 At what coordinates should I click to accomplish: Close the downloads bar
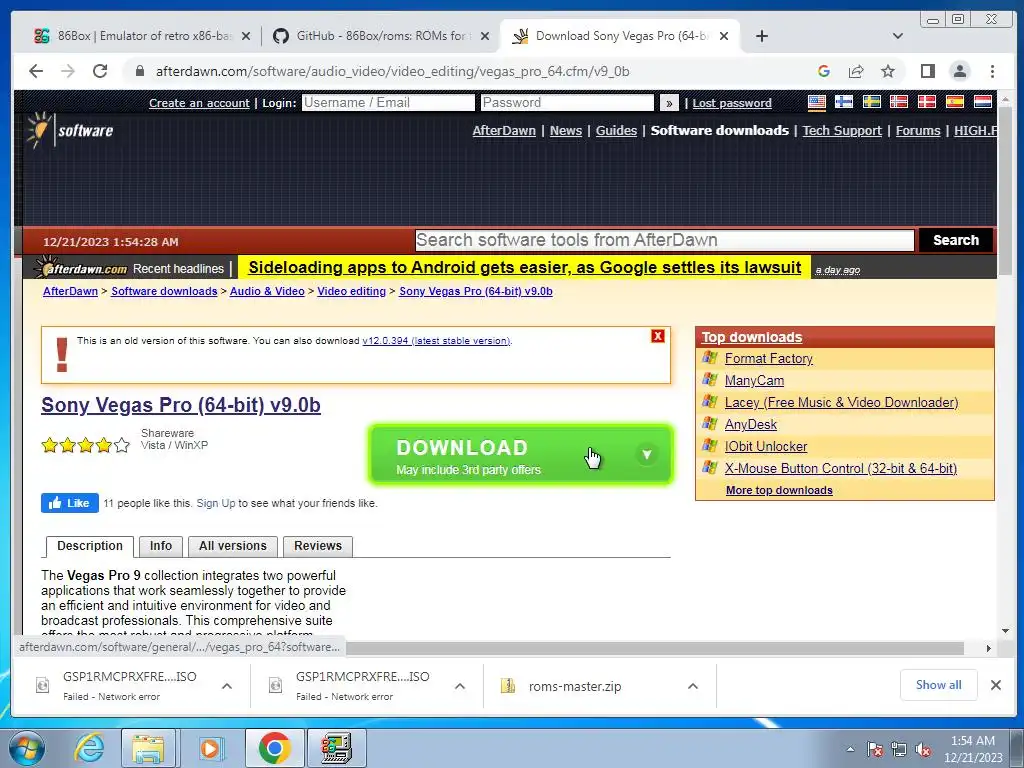coord(995,685)
